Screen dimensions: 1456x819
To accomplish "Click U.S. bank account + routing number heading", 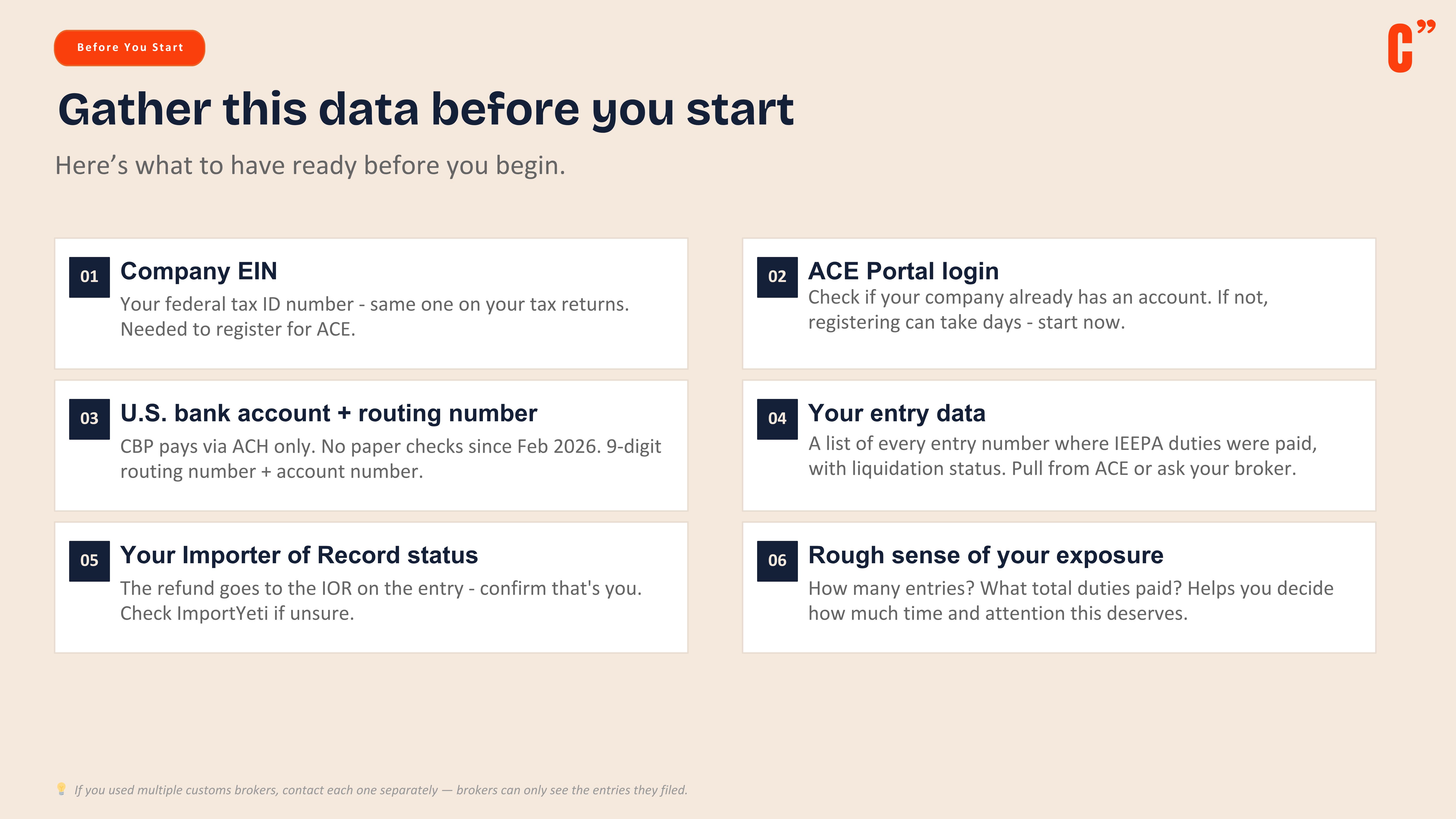I will [x=328, y=413].
